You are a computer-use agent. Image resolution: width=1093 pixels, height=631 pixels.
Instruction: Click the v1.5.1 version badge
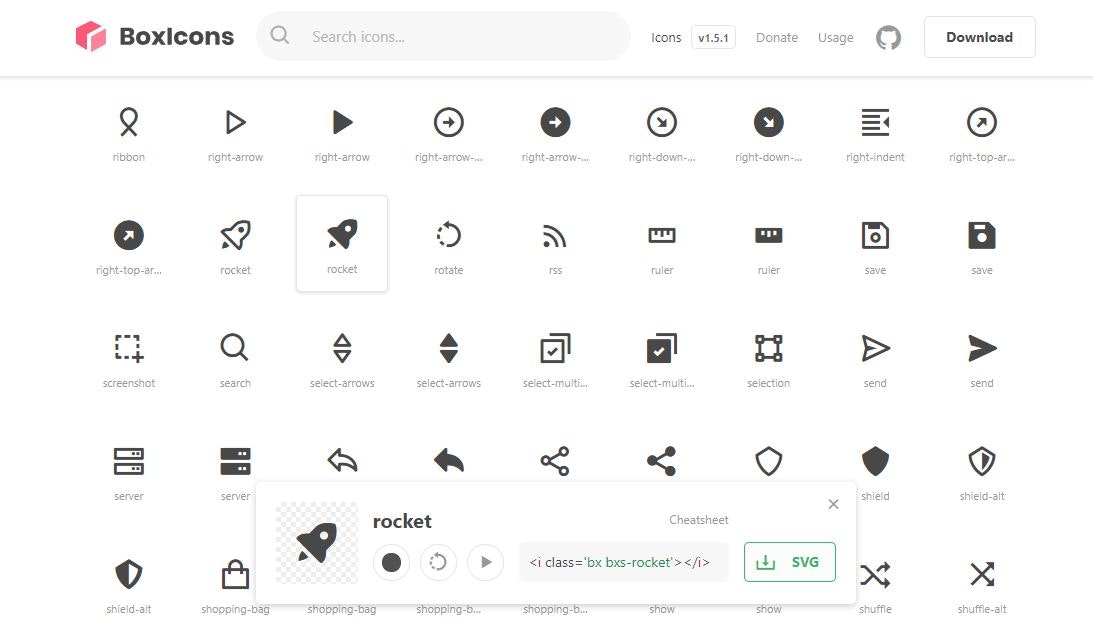tap(713, 36)
